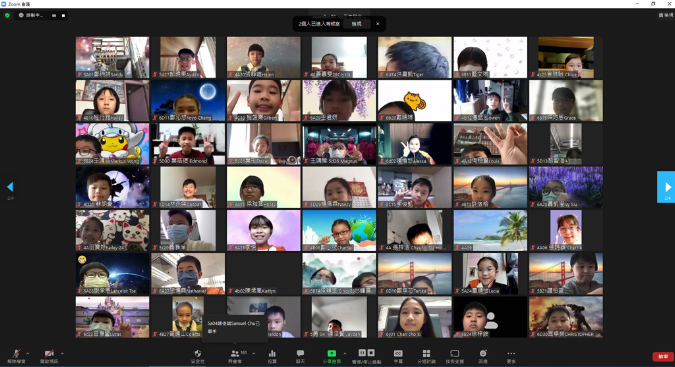Stop recording with top-left square icon
Screen dimensions: 675x367
pyautogui.click(x=63, y=15)
